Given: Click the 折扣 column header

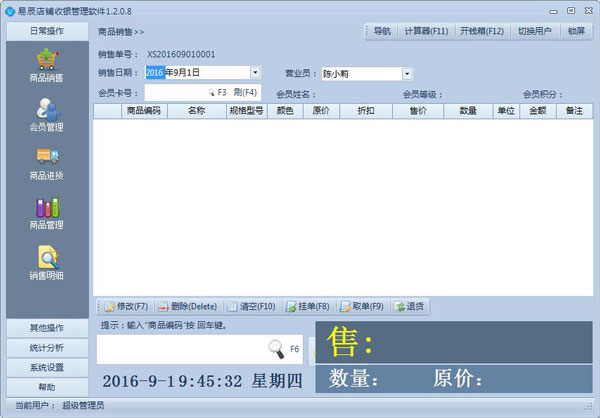Looking at the screenshot, I should pos(366,111).
